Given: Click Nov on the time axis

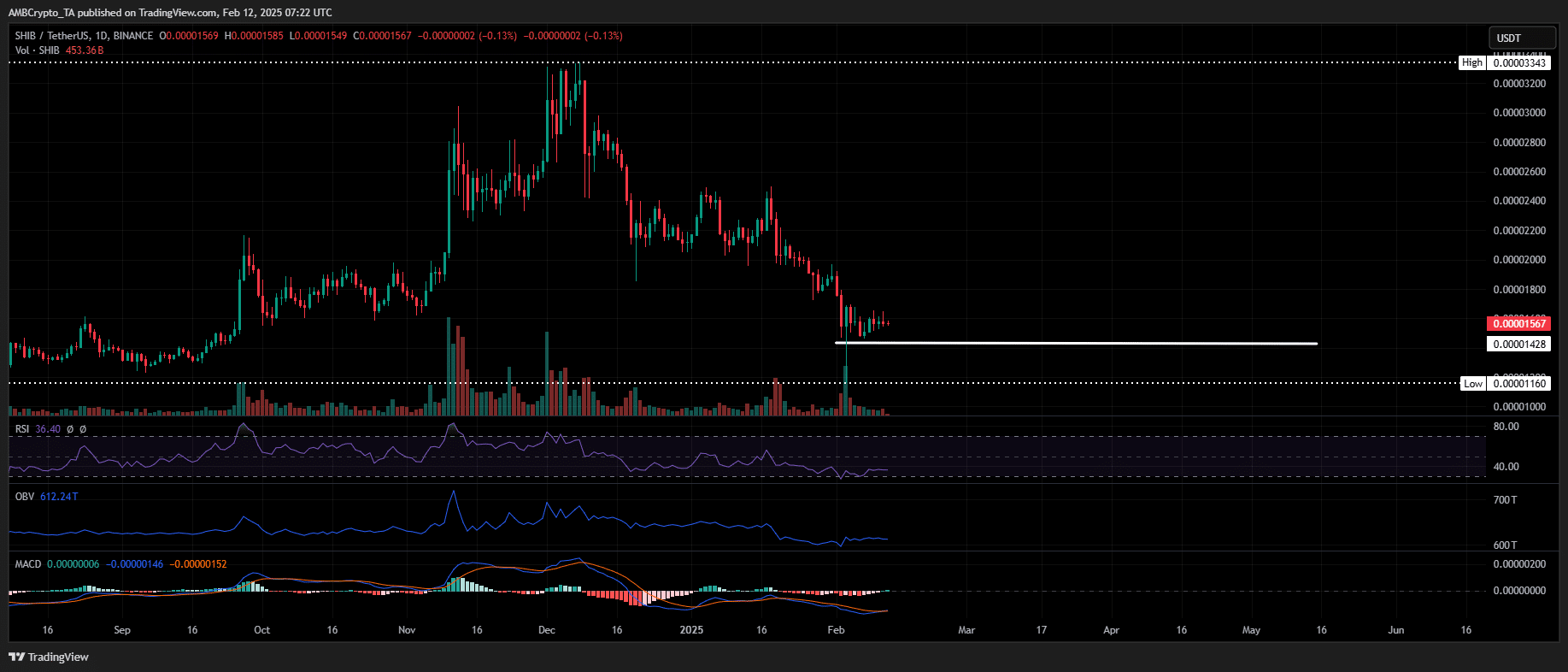Looking at the screenshot, I should tap(407, 630).
